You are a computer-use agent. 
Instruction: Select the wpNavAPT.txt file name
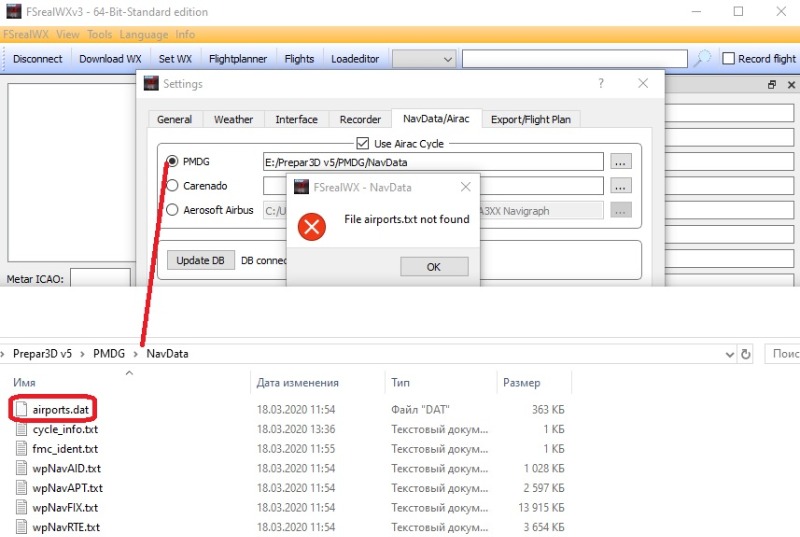[67, 488]
